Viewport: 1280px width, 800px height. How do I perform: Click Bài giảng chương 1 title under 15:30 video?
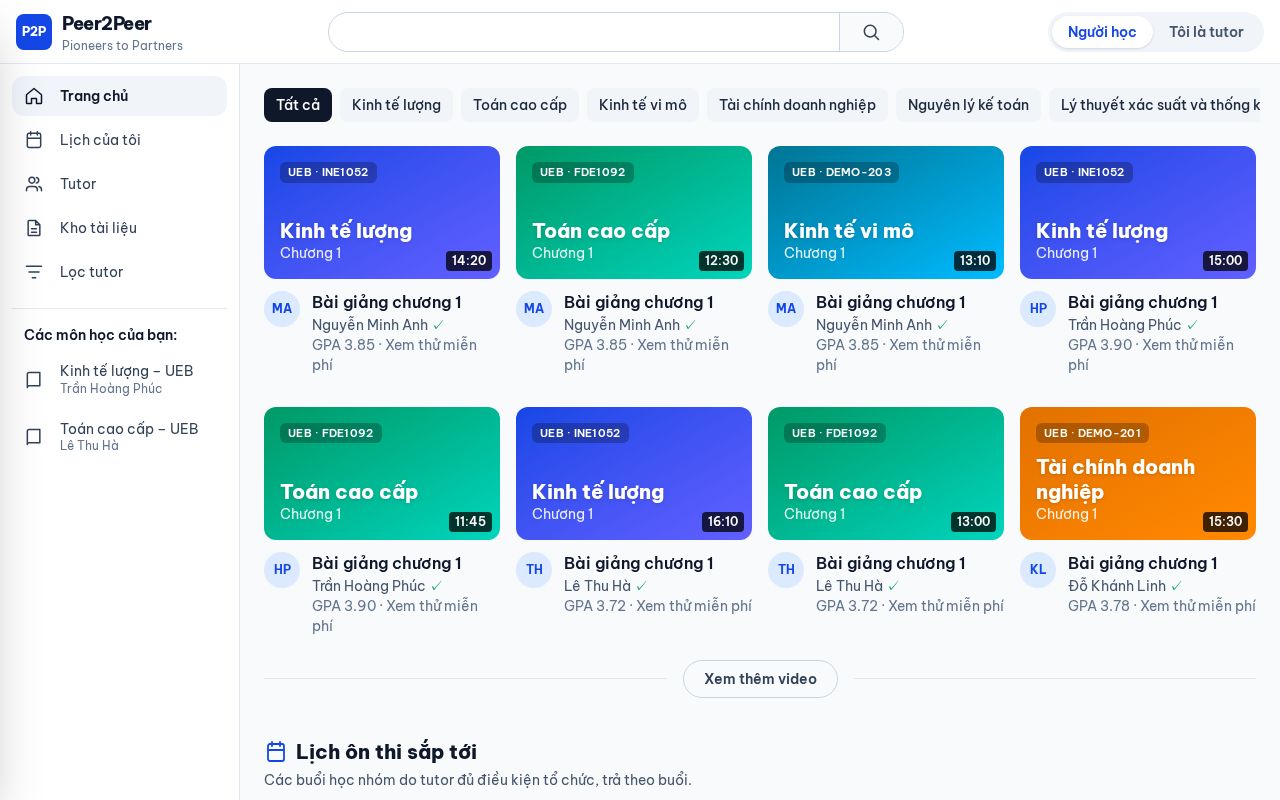point(1143,563)
